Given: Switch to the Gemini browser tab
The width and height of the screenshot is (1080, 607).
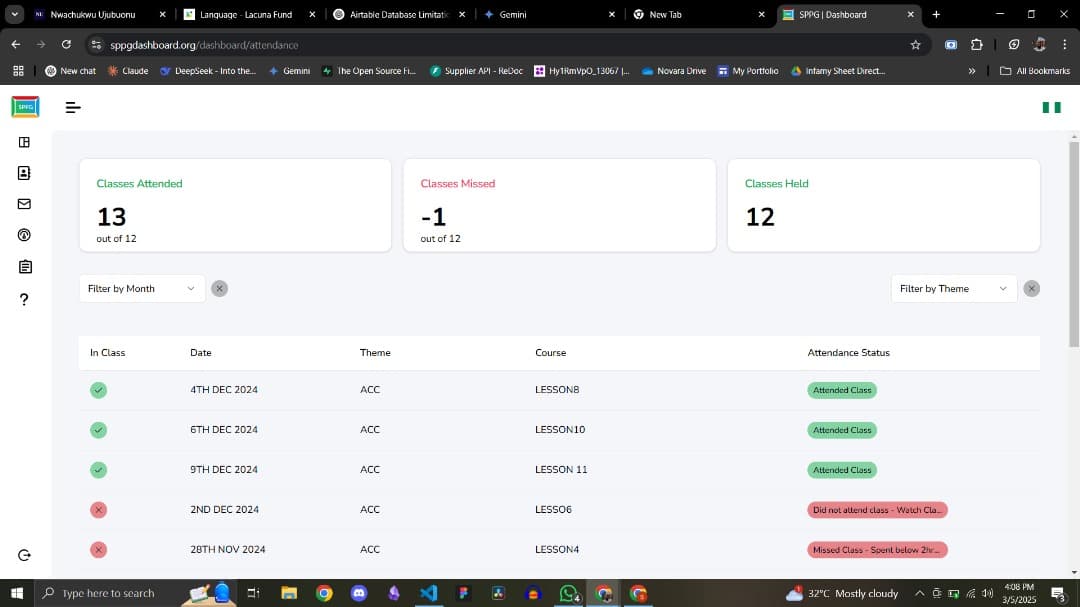Looking at the screenshot, I should click(x=550, y=14).
